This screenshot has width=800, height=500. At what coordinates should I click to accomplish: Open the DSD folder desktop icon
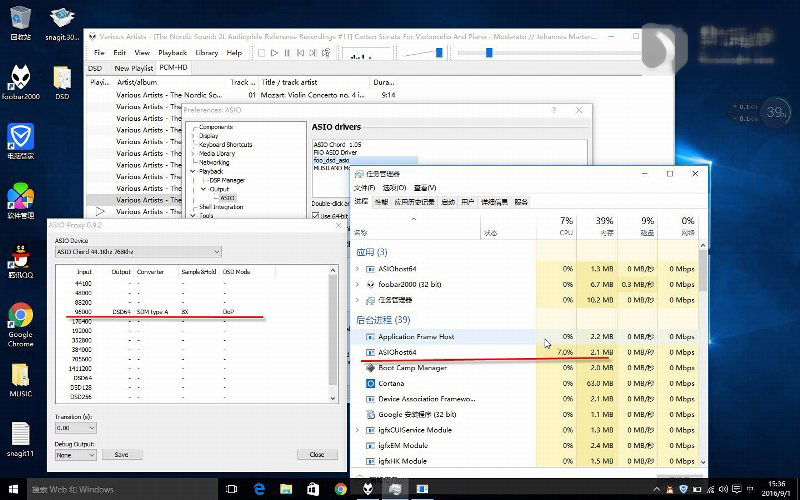pyautogui.click(x=62, y=80)
